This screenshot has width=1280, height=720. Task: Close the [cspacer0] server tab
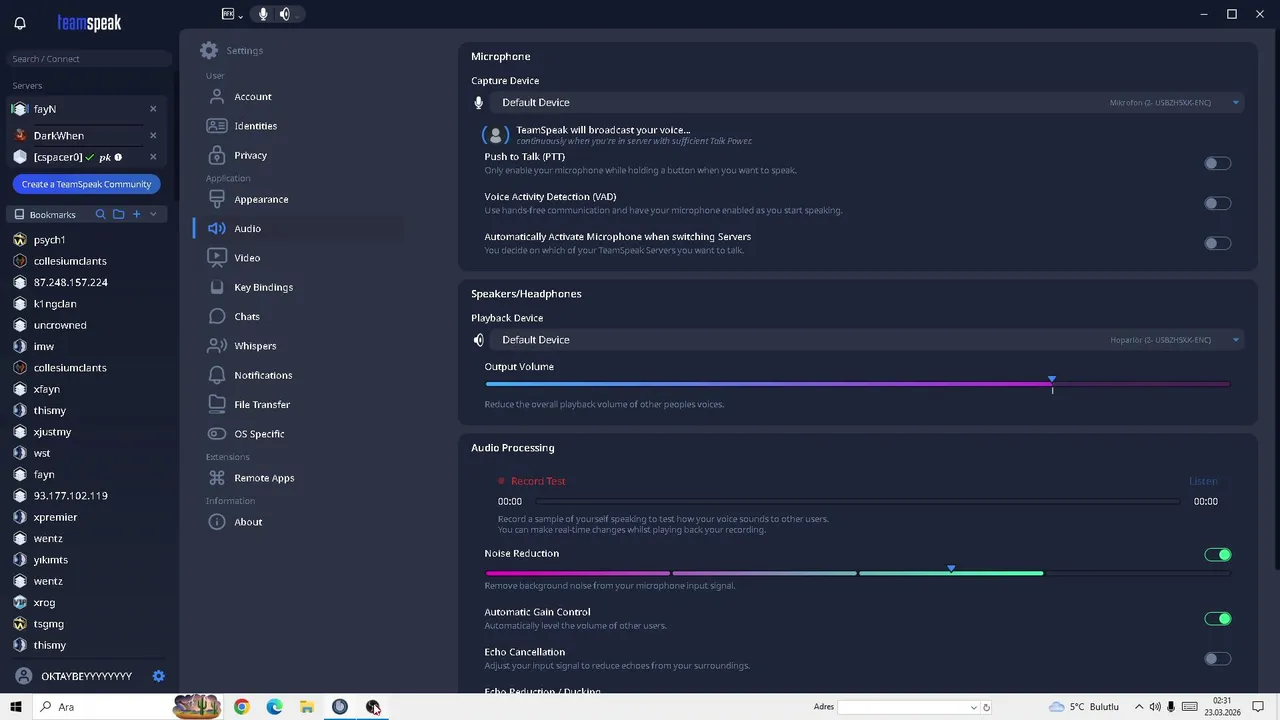click(153, 157)
